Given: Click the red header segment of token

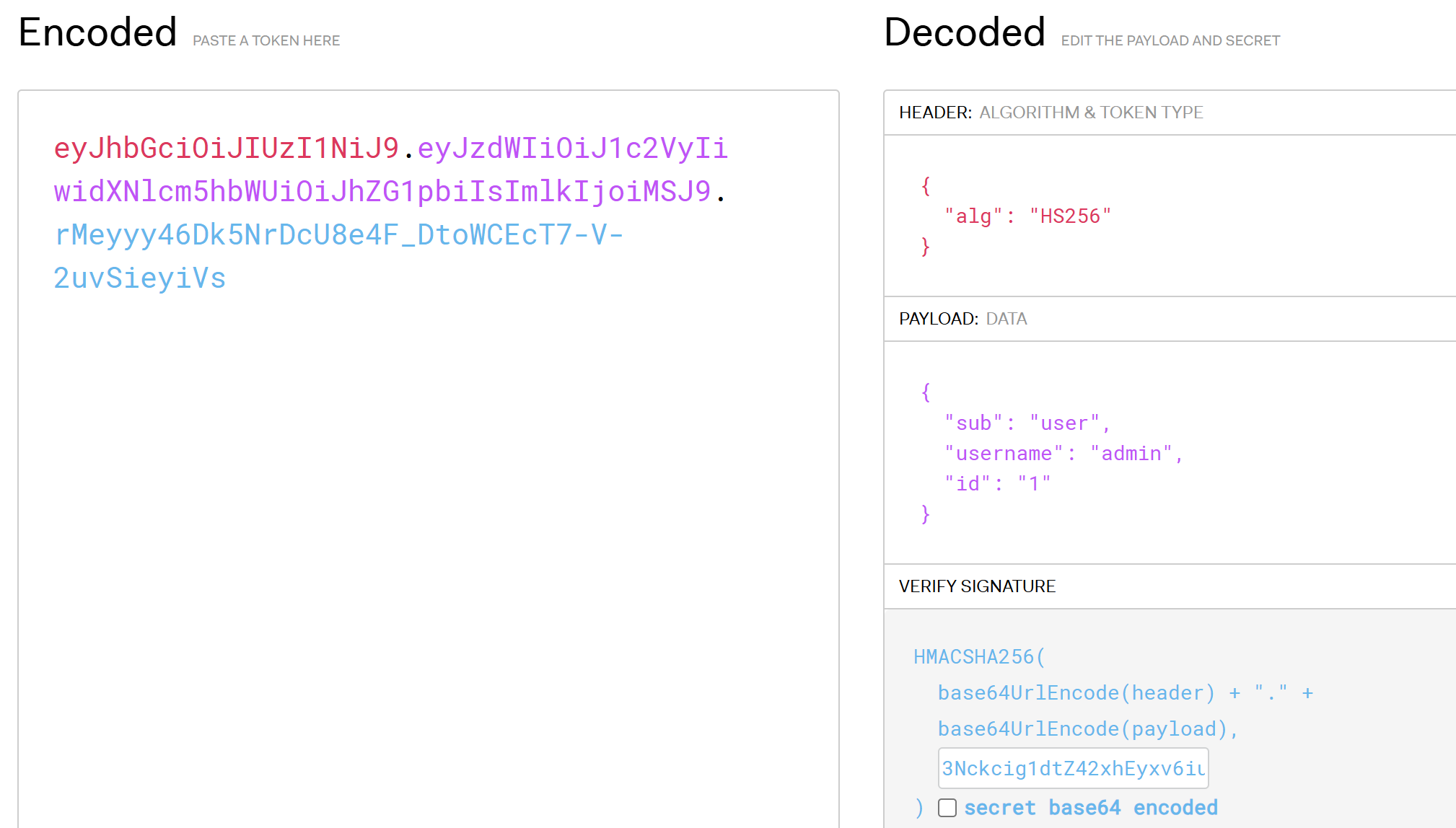Looking at the screenshot, I should tap(227, 149).
